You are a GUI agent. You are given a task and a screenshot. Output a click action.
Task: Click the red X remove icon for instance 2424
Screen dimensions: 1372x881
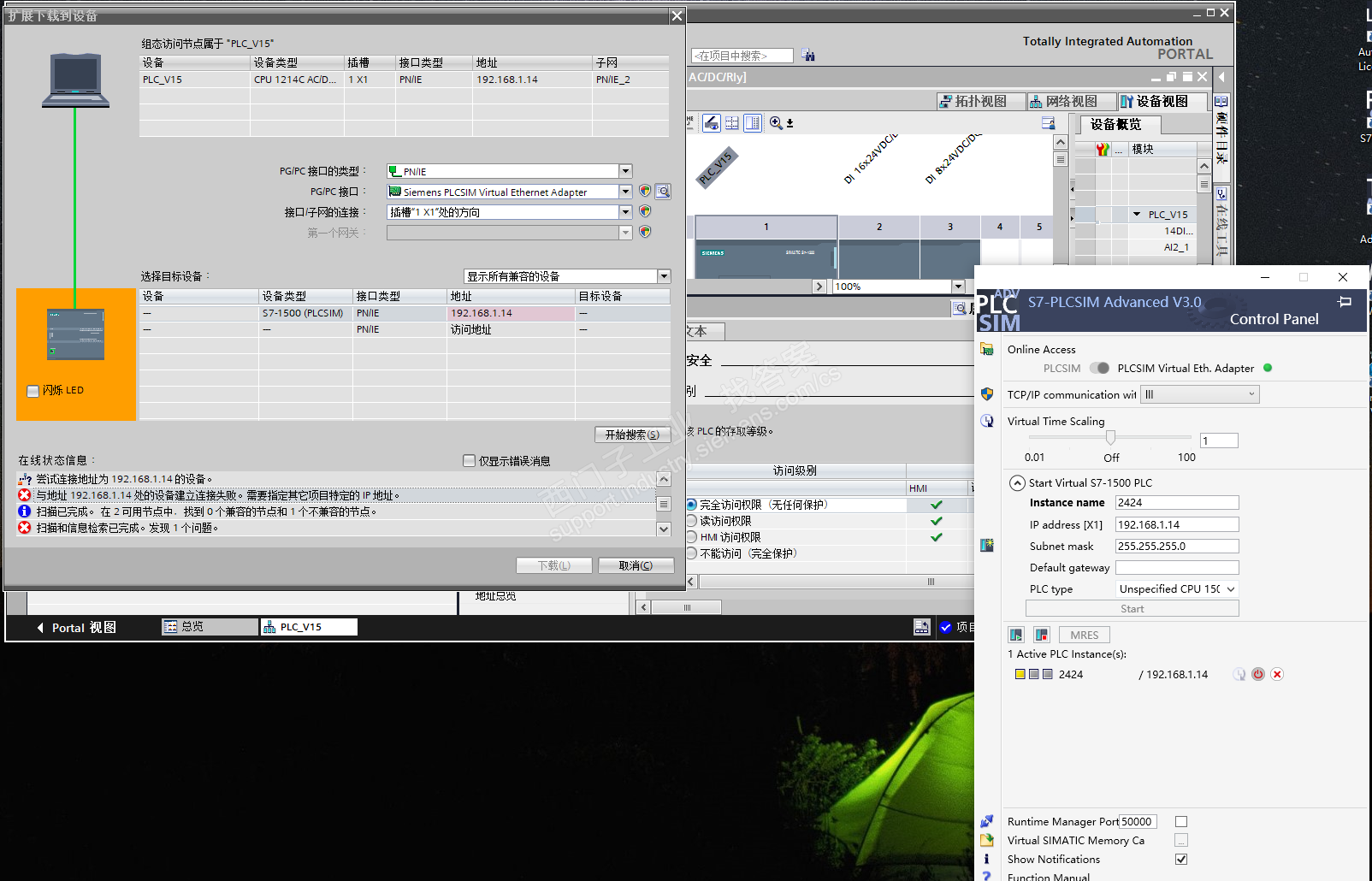tap(1277, 674)
